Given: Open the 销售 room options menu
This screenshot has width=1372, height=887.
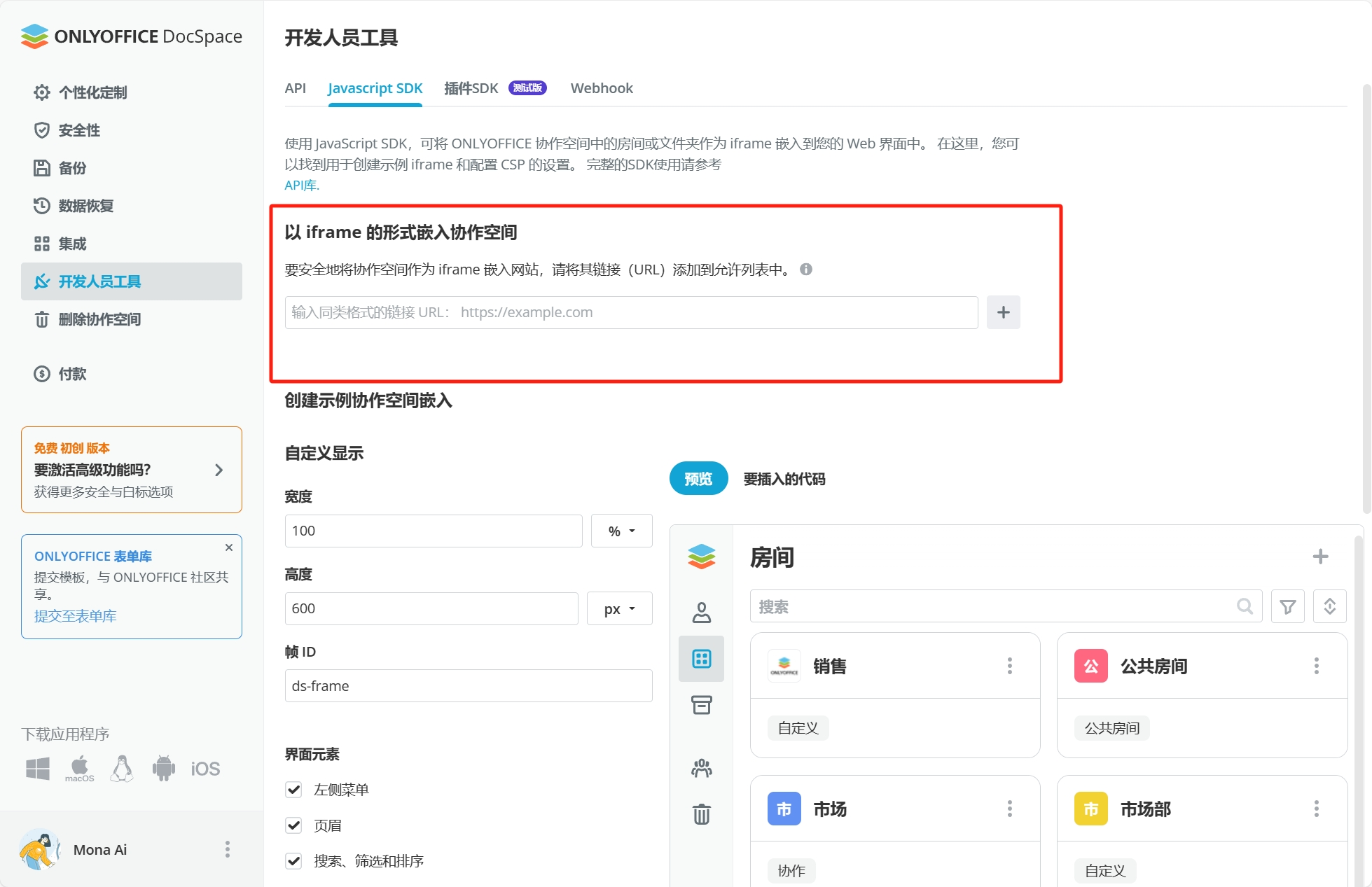Looking at the screenshot, I should tap(1009, 666).
